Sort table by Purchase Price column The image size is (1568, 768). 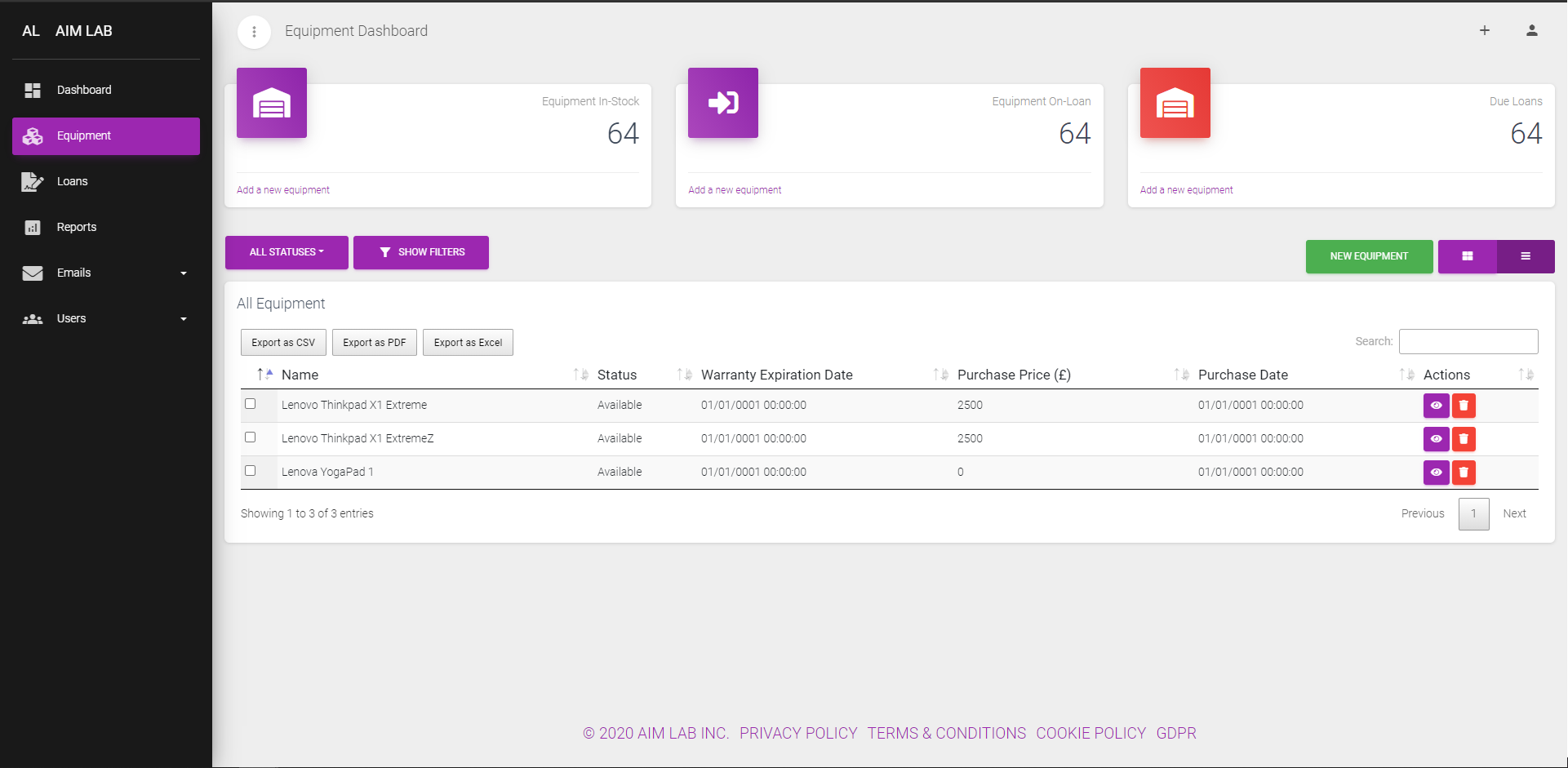pyautogui.click(x=1014, y=375)
